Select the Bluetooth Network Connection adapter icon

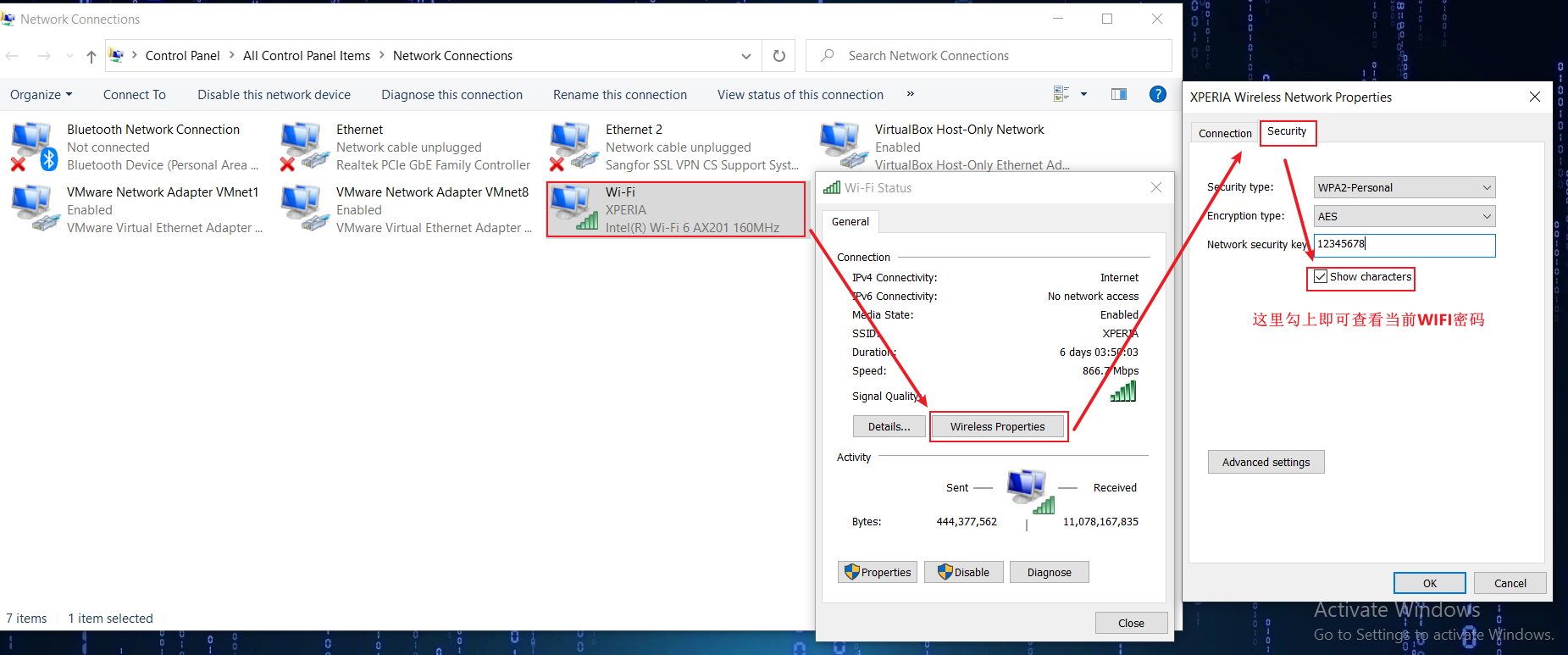34,146
